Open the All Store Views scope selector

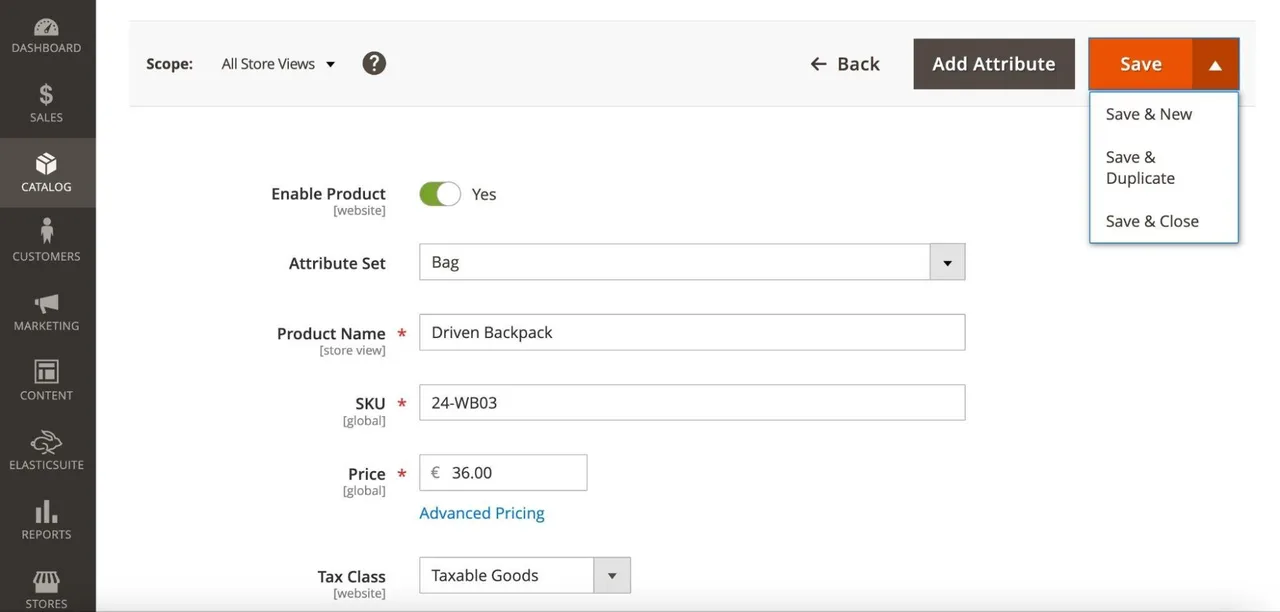click(x=278, y=64)
